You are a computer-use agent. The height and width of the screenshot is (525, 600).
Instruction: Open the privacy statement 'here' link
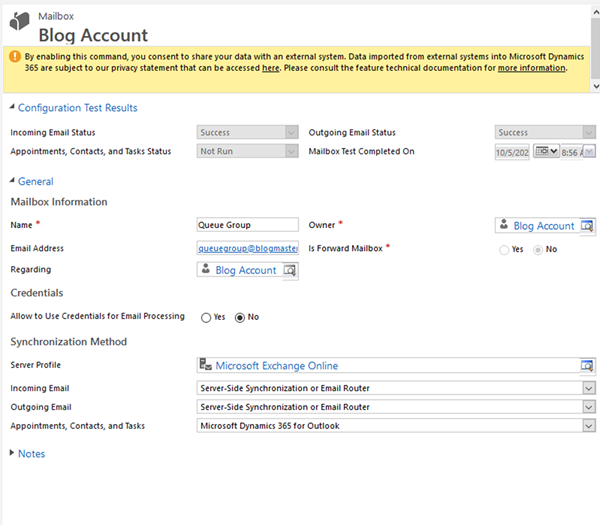point(270,68)
